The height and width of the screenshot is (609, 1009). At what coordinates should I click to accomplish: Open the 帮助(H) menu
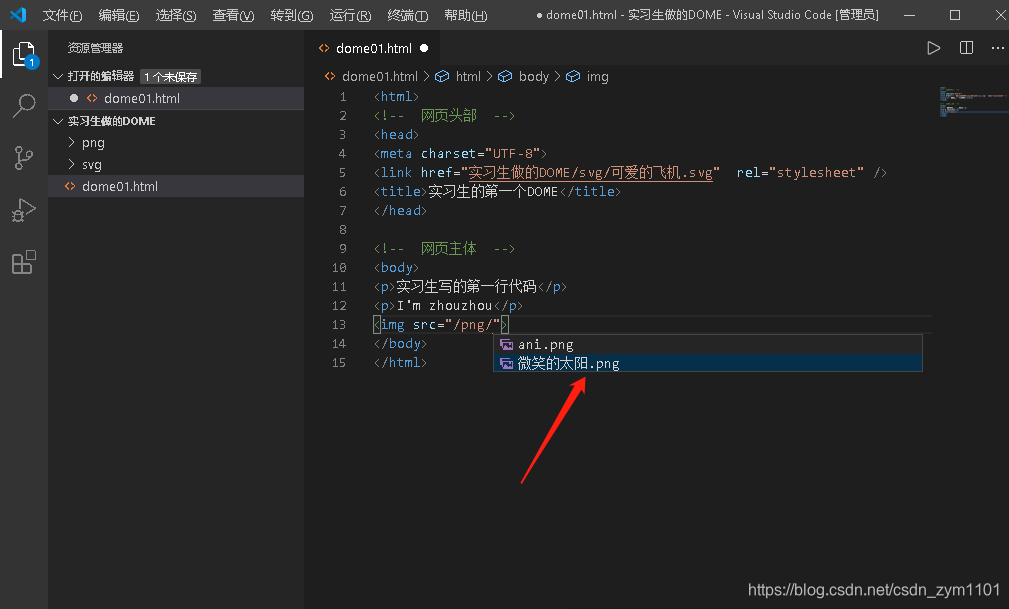pos(465,15)
